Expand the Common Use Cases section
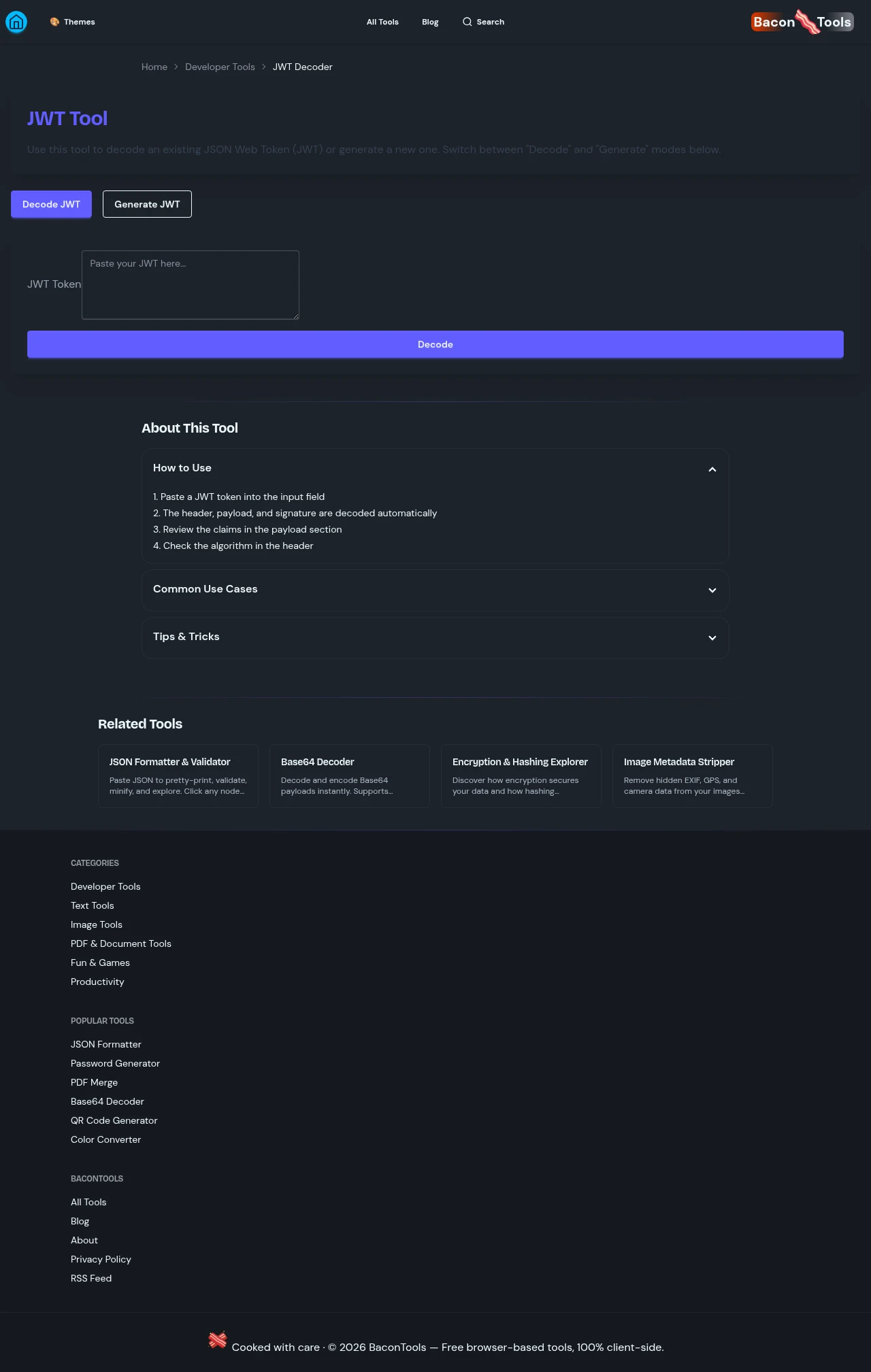The width and height of the screenshot is (871, 1372). [712, 590]
